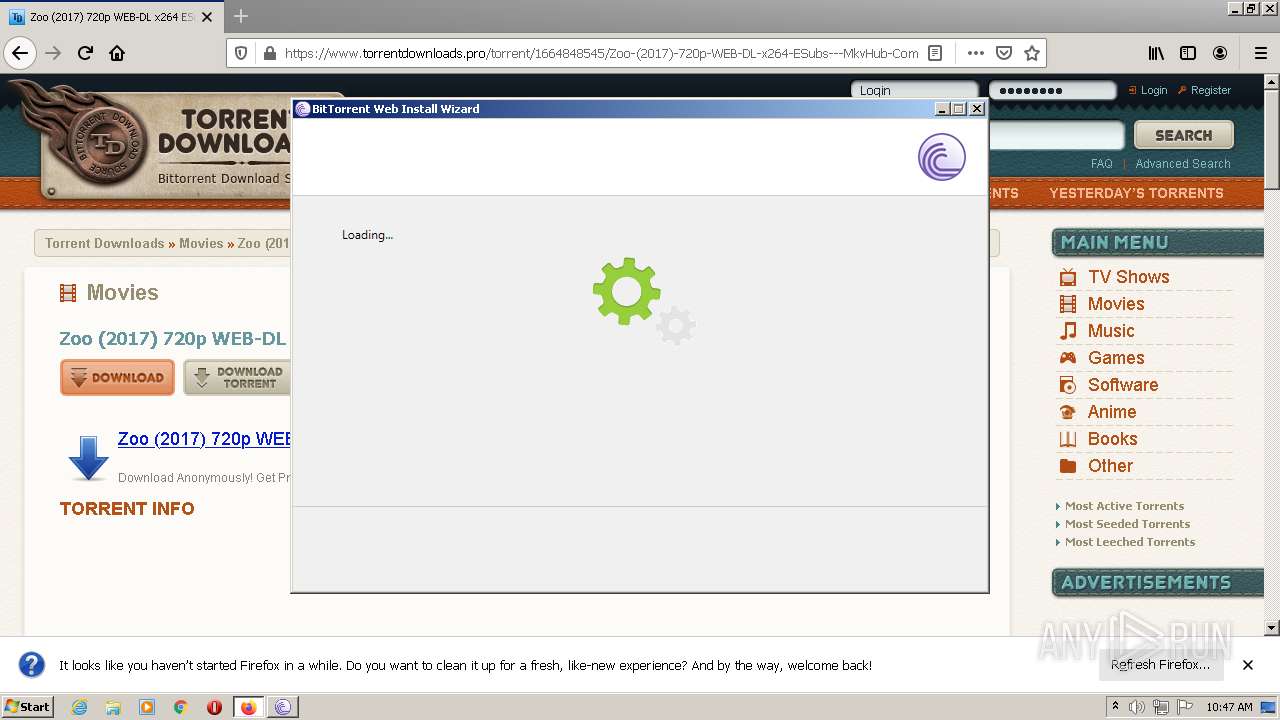The width and height of the screenshot is (1280, 720).
Task: Open Firefox hamburger menu
Action: click(x=1260, y=53)
